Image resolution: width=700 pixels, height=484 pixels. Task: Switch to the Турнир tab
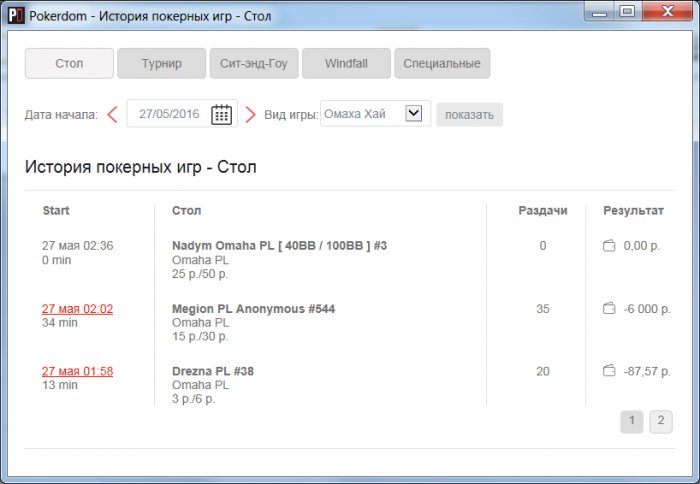[162, 63]
